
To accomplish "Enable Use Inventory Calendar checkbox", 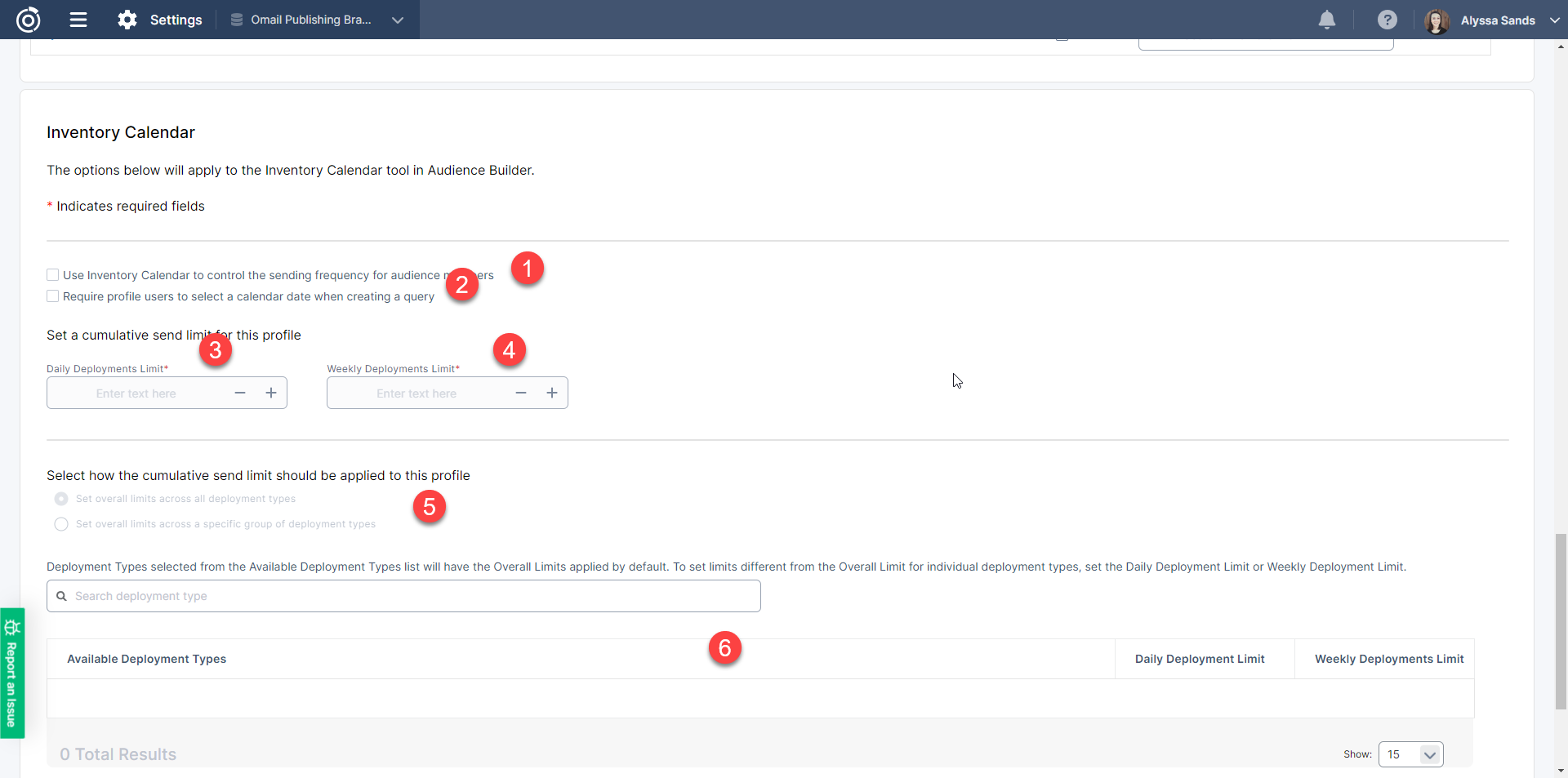I will [53, 275].
